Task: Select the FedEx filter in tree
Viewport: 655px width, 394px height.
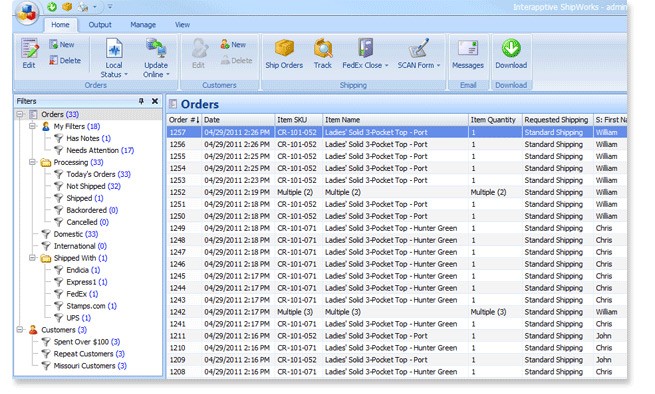Action: coord(76,294)
